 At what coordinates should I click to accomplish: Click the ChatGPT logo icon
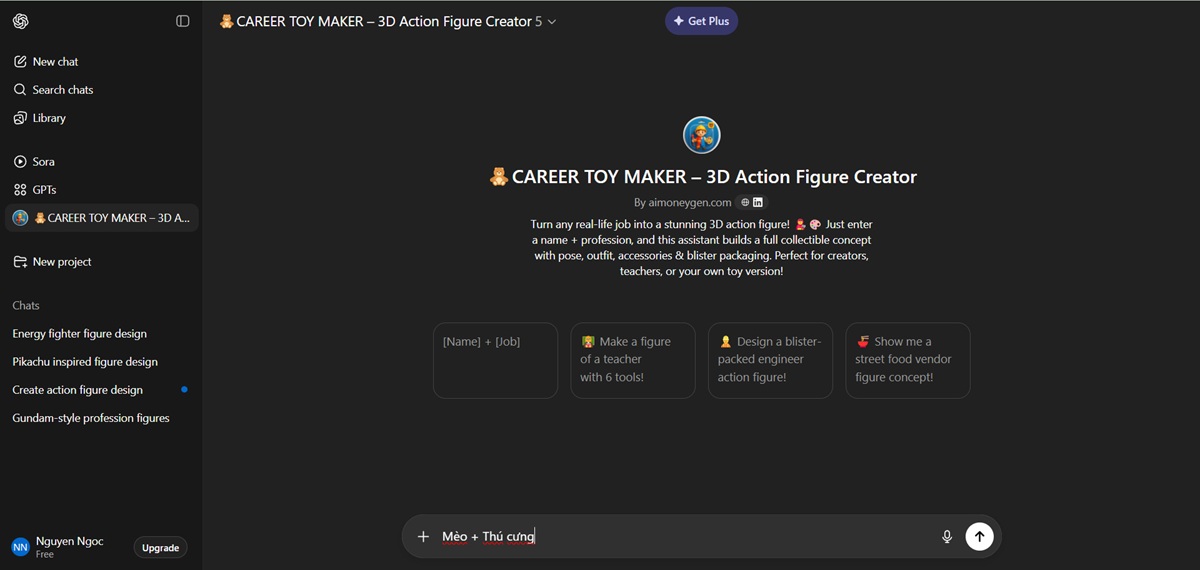[21, 21]
